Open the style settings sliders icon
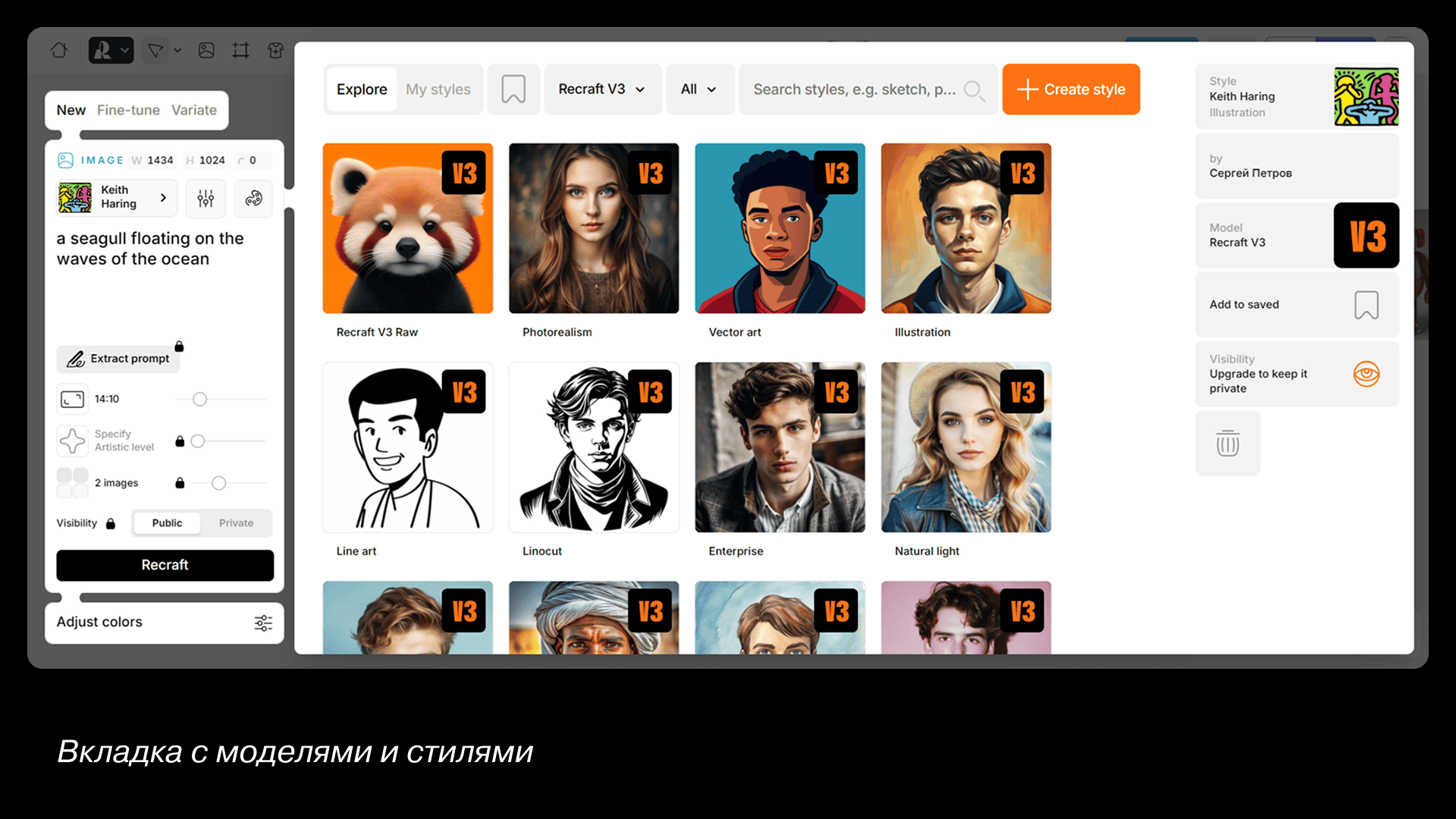The height and width of the screenshot is (819, 1456). 206,199
